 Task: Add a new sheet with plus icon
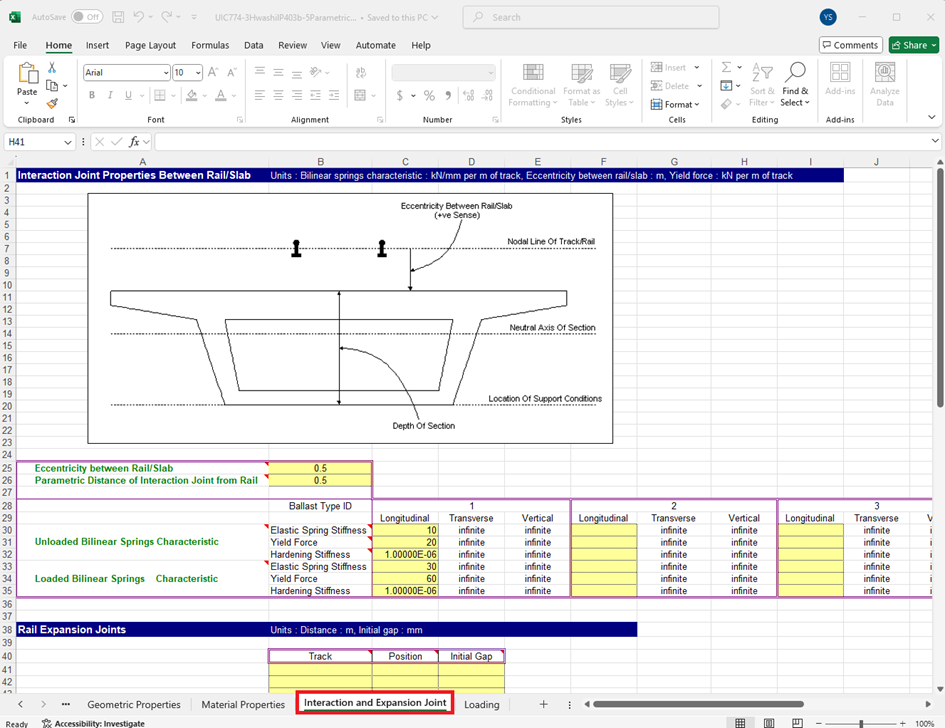543,704
